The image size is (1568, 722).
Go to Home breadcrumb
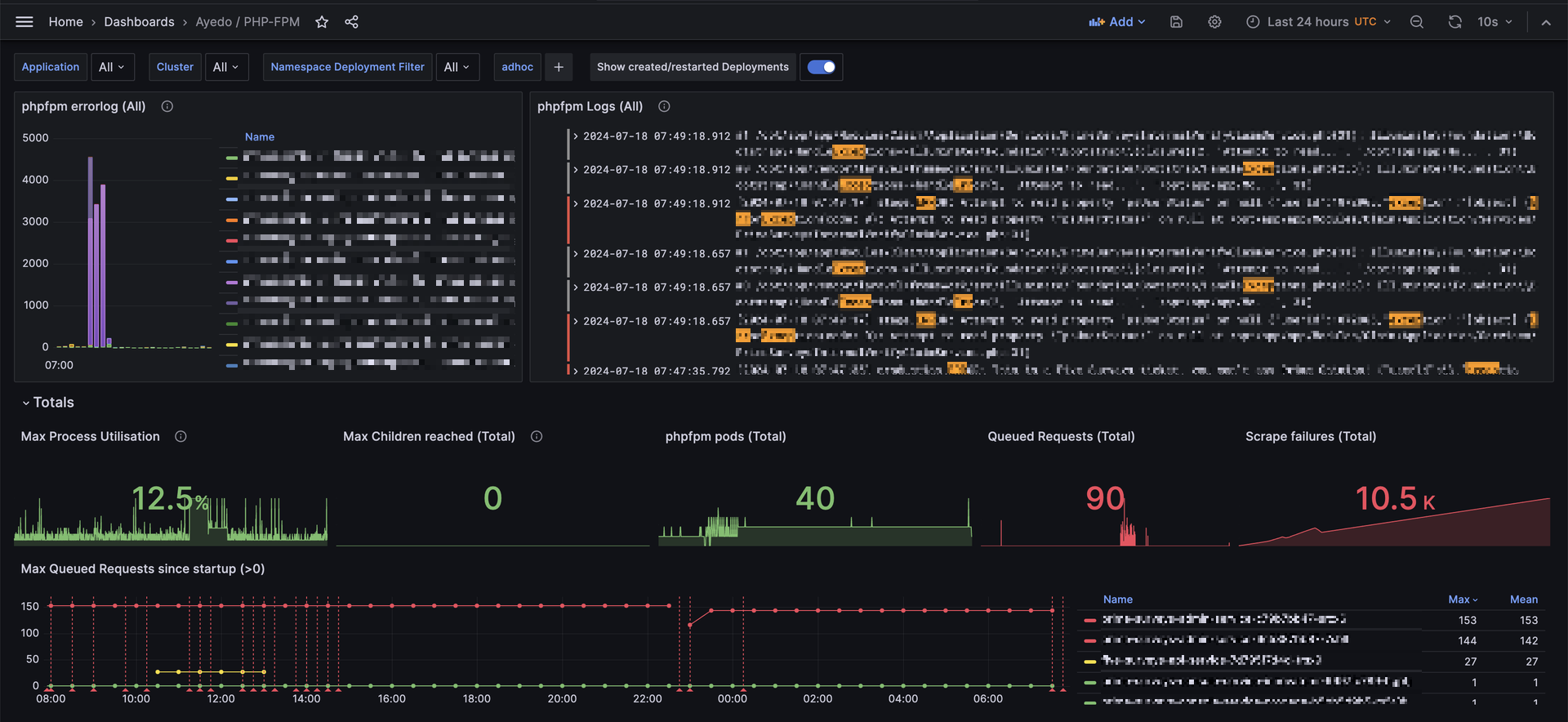click(x=65, y=22)
